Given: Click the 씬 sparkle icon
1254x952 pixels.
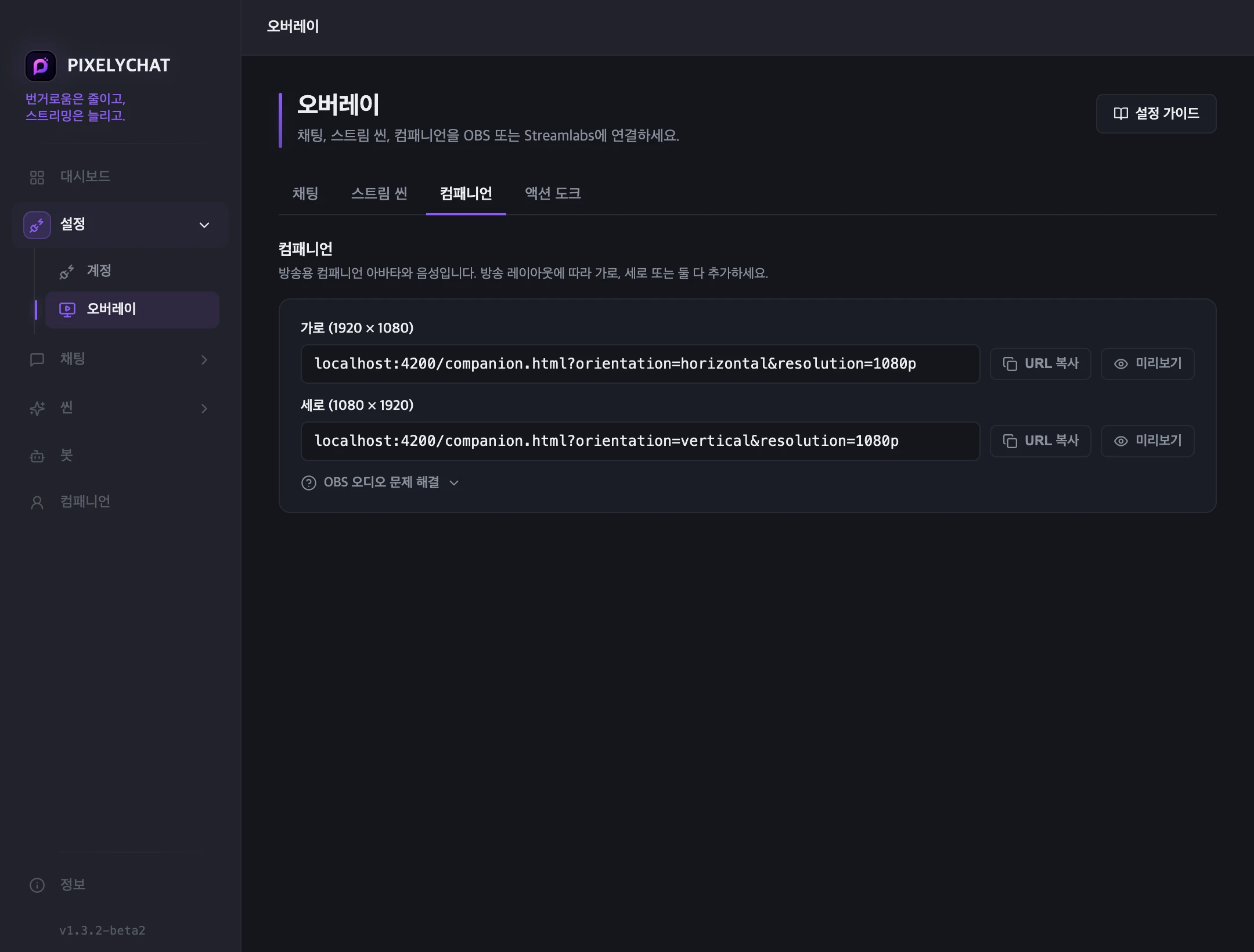Looking at the screenshot, I should click(37, 408).
